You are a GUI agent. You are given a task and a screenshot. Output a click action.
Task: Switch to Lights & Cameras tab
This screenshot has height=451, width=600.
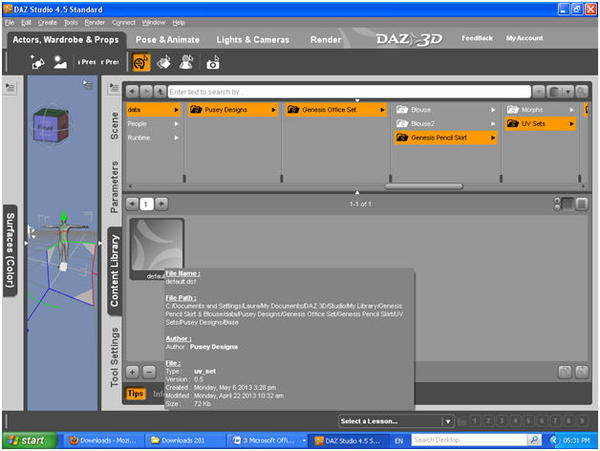253,39
